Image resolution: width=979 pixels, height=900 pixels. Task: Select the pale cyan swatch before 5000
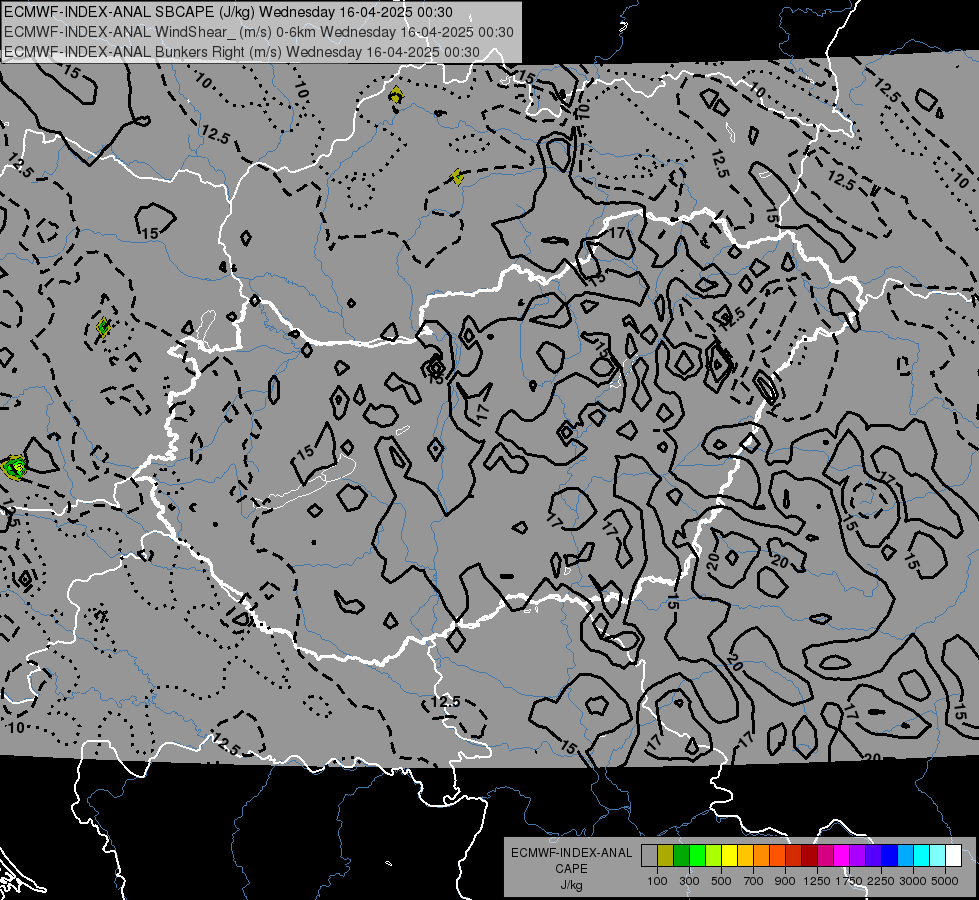938,856
